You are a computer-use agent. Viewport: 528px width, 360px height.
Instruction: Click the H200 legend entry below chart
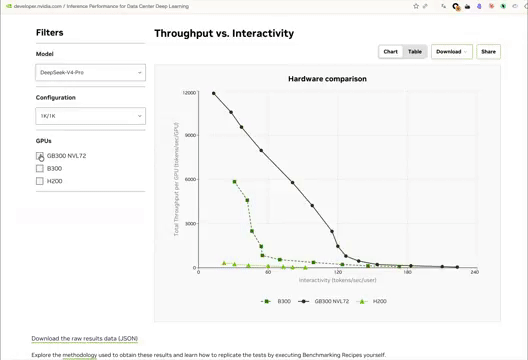pos(372,301)
